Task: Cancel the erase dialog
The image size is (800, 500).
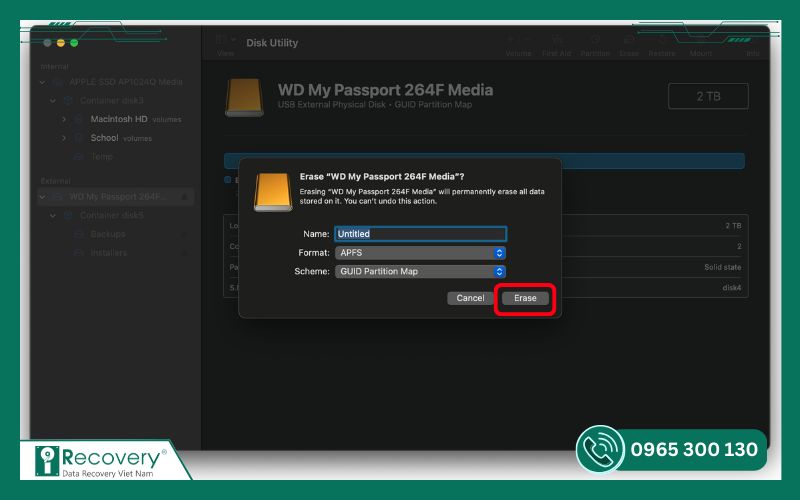Action: pyautogui.click(x=470, y=298)
